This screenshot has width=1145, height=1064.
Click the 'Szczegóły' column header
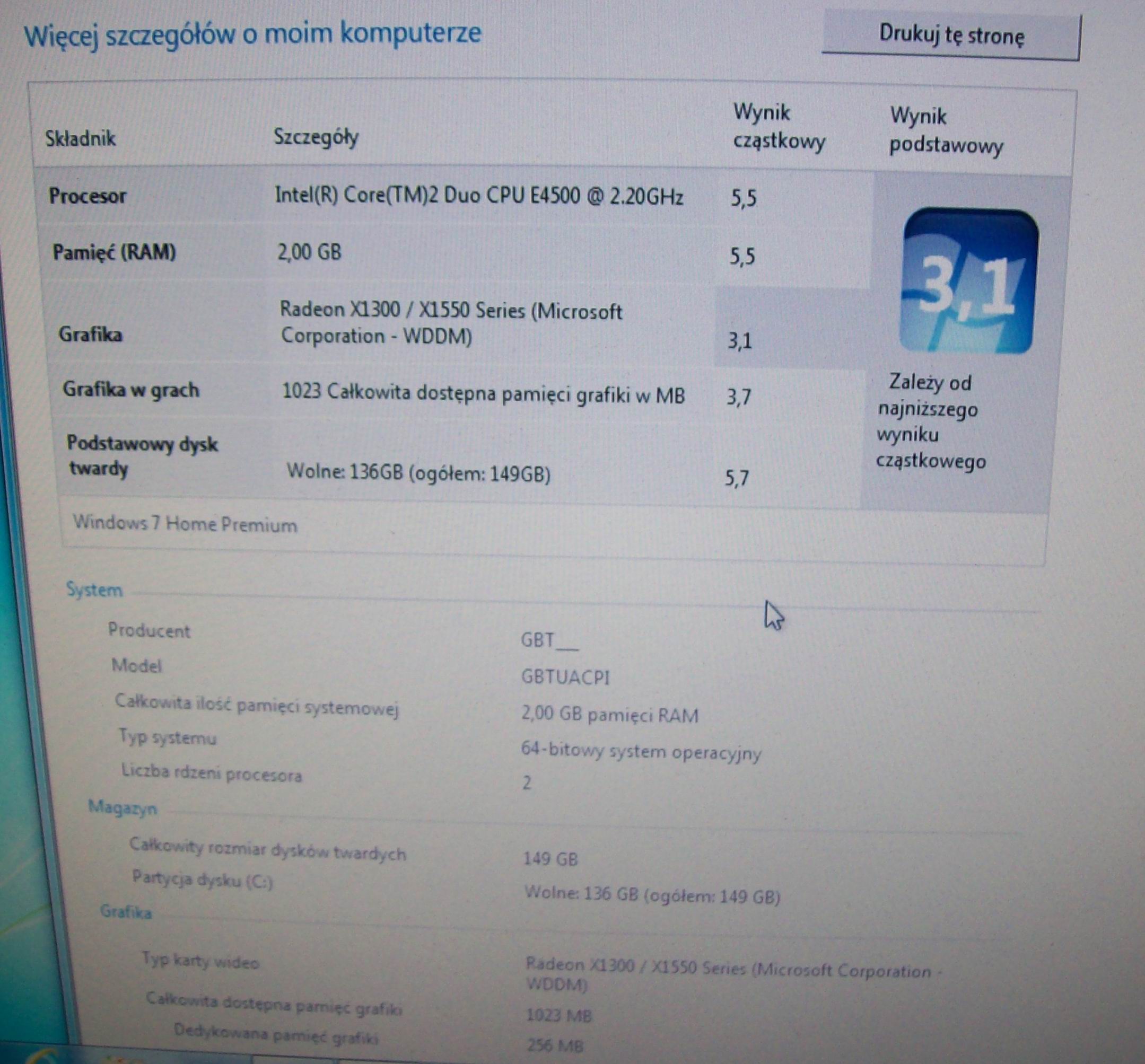(316, 137)
